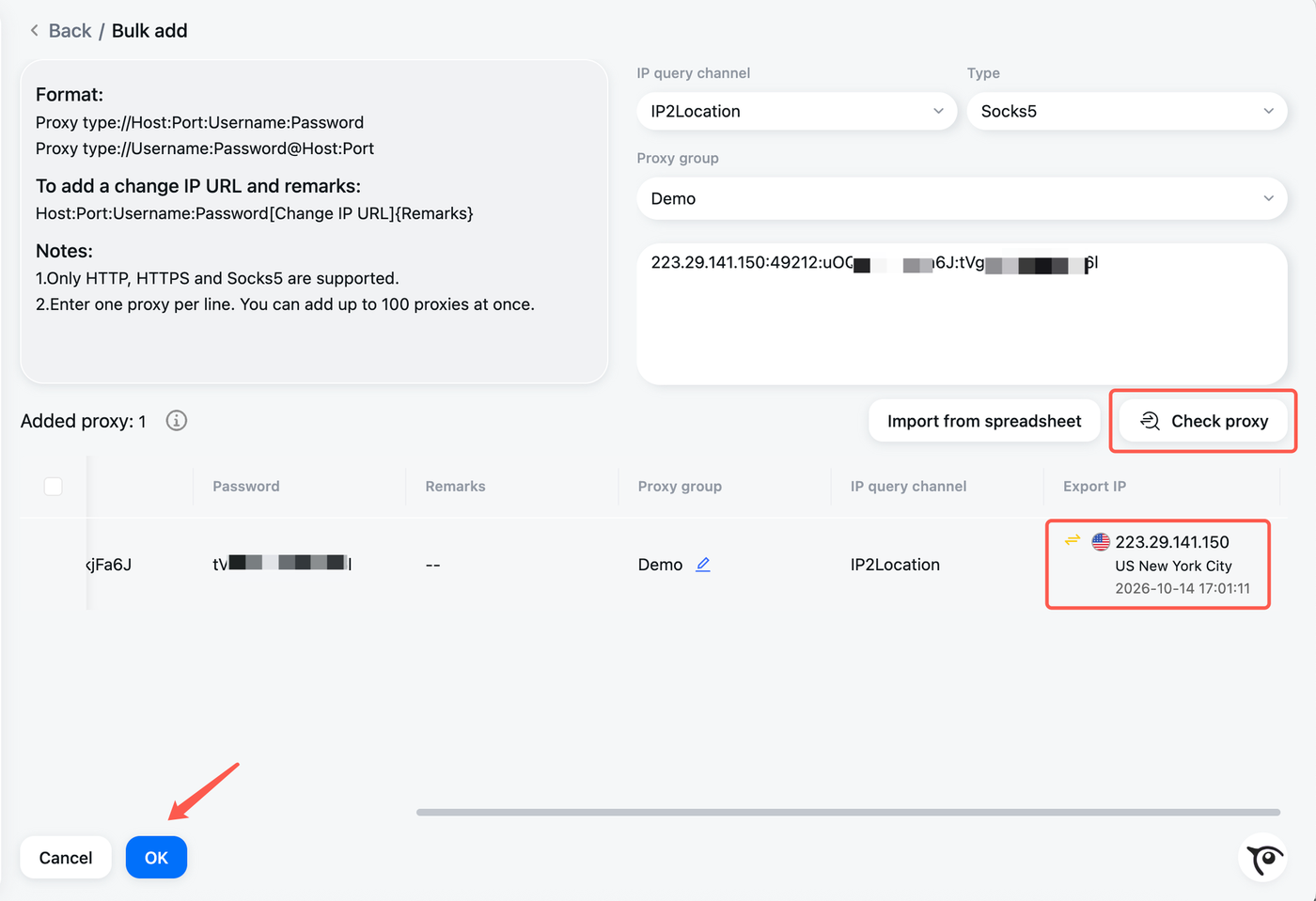This screenshot has height=901, width=1316.
Task: Click the 'US New York City' location text
Action: pos(1173,566)
